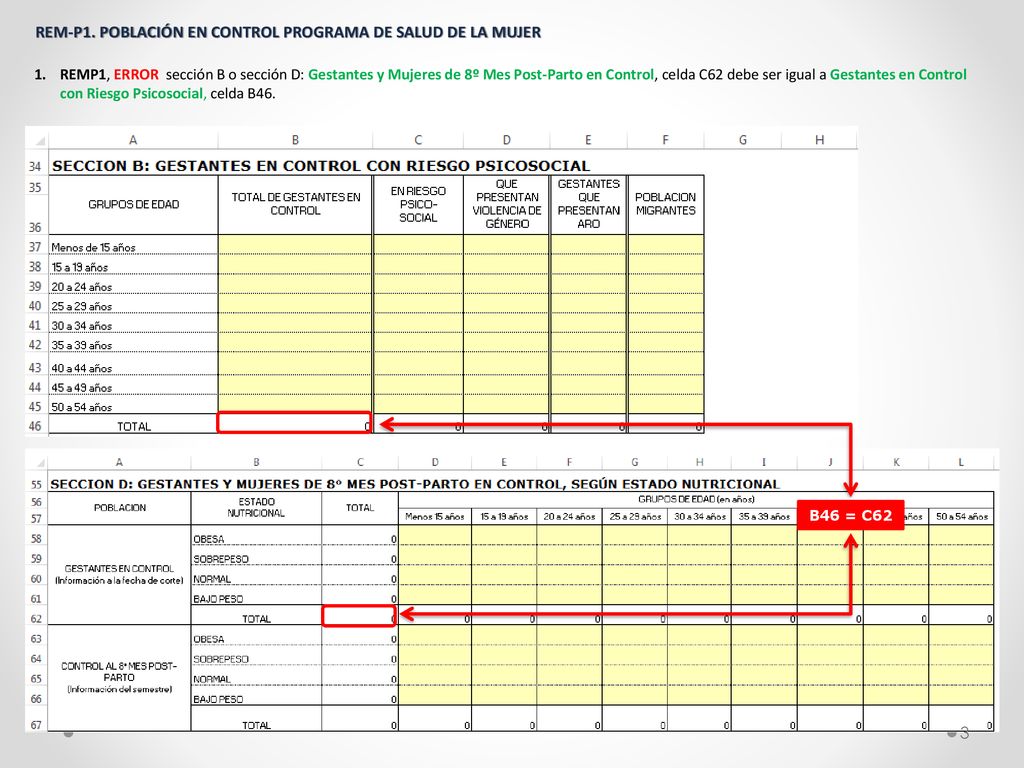Click the 'GRUPOS DE EDAD' header in Section B

pyautogui.click(x=133, y=204)
